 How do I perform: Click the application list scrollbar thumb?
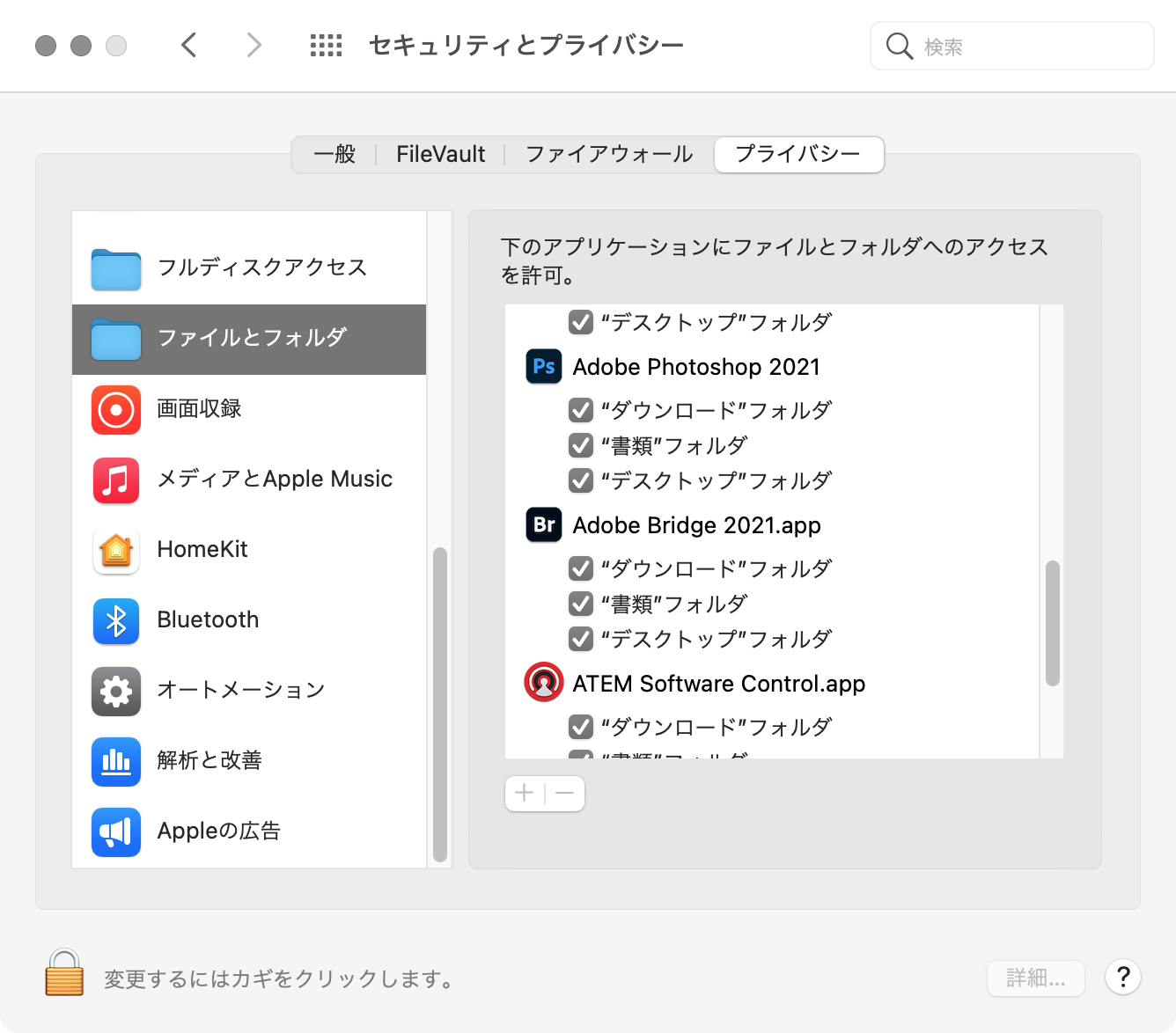[1053, 623]
